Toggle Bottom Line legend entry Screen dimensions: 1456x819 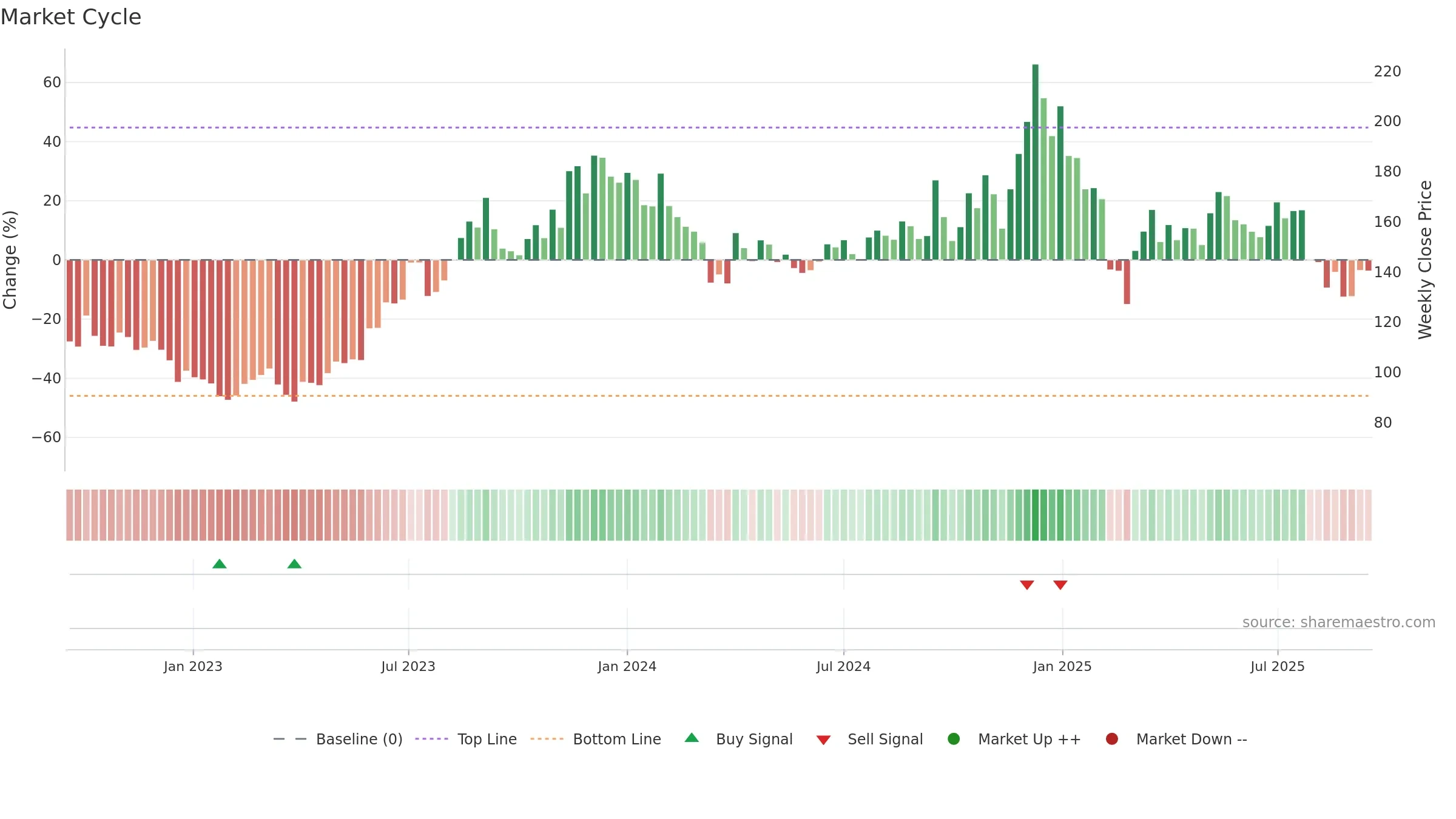click(596, 739)
